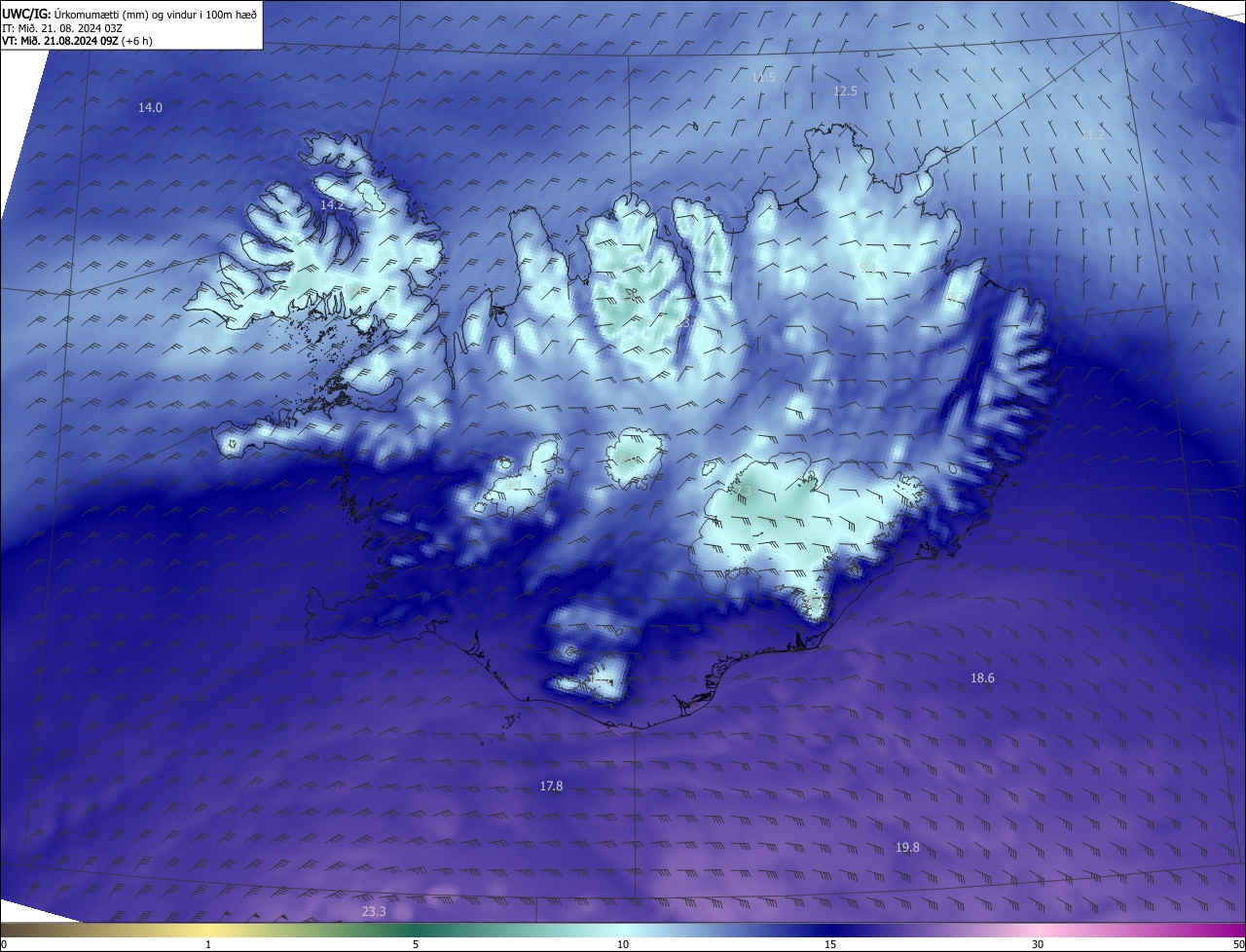1246x952 pixels.
Task: Click the color scale tick label '1'
Action: [x=208, y=944]
